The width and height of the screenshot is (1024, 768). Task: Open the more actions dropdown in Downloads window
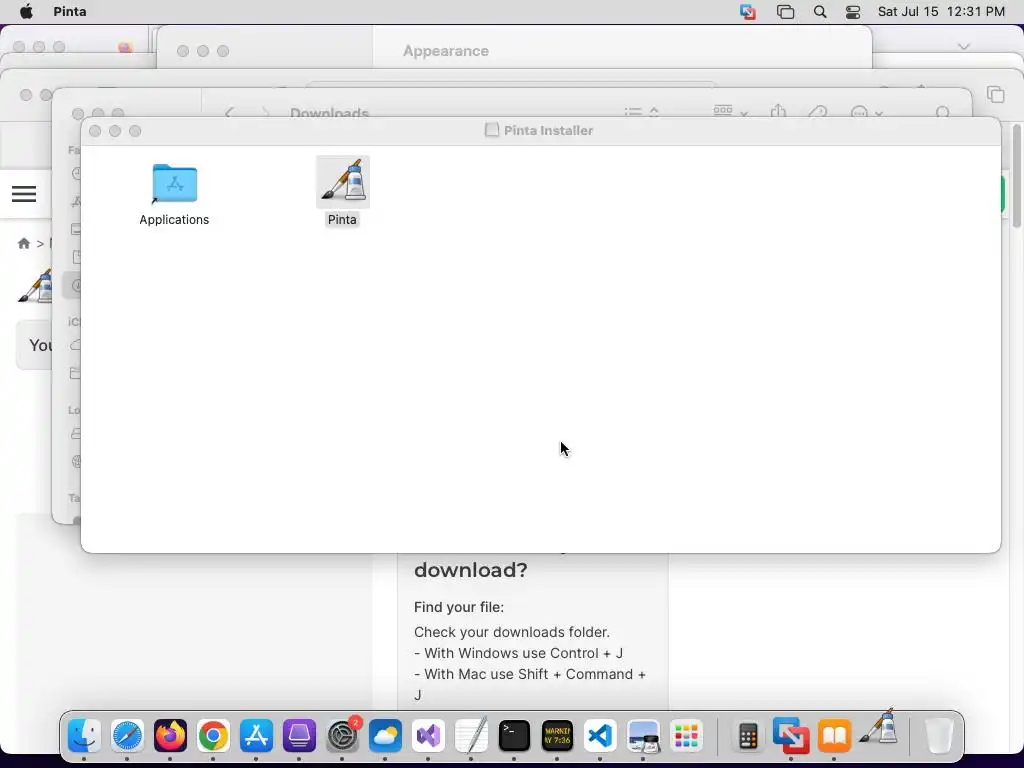[x=867, y=112]
